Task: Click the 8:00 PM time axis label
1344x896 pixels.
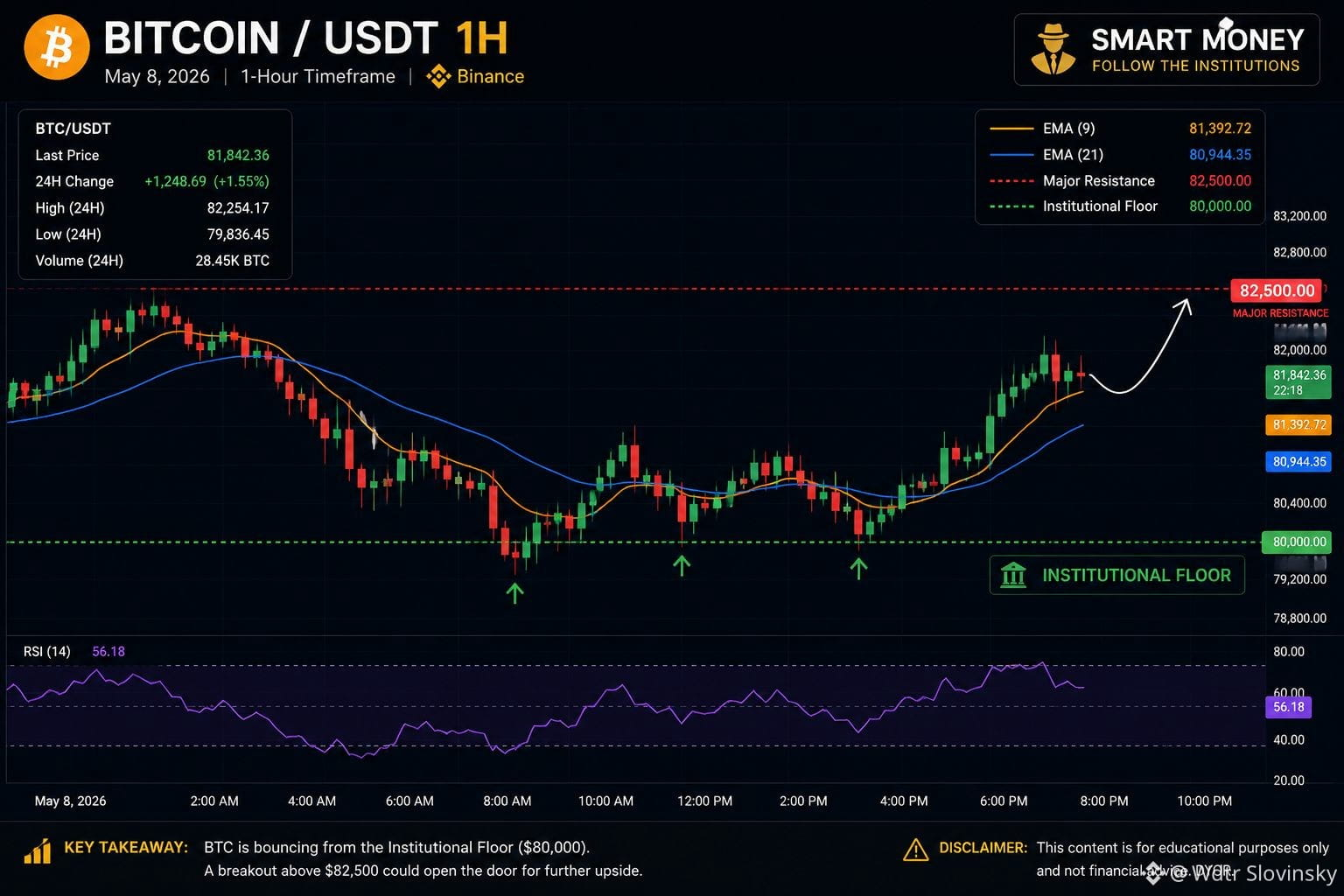Action: point(1104,801)
